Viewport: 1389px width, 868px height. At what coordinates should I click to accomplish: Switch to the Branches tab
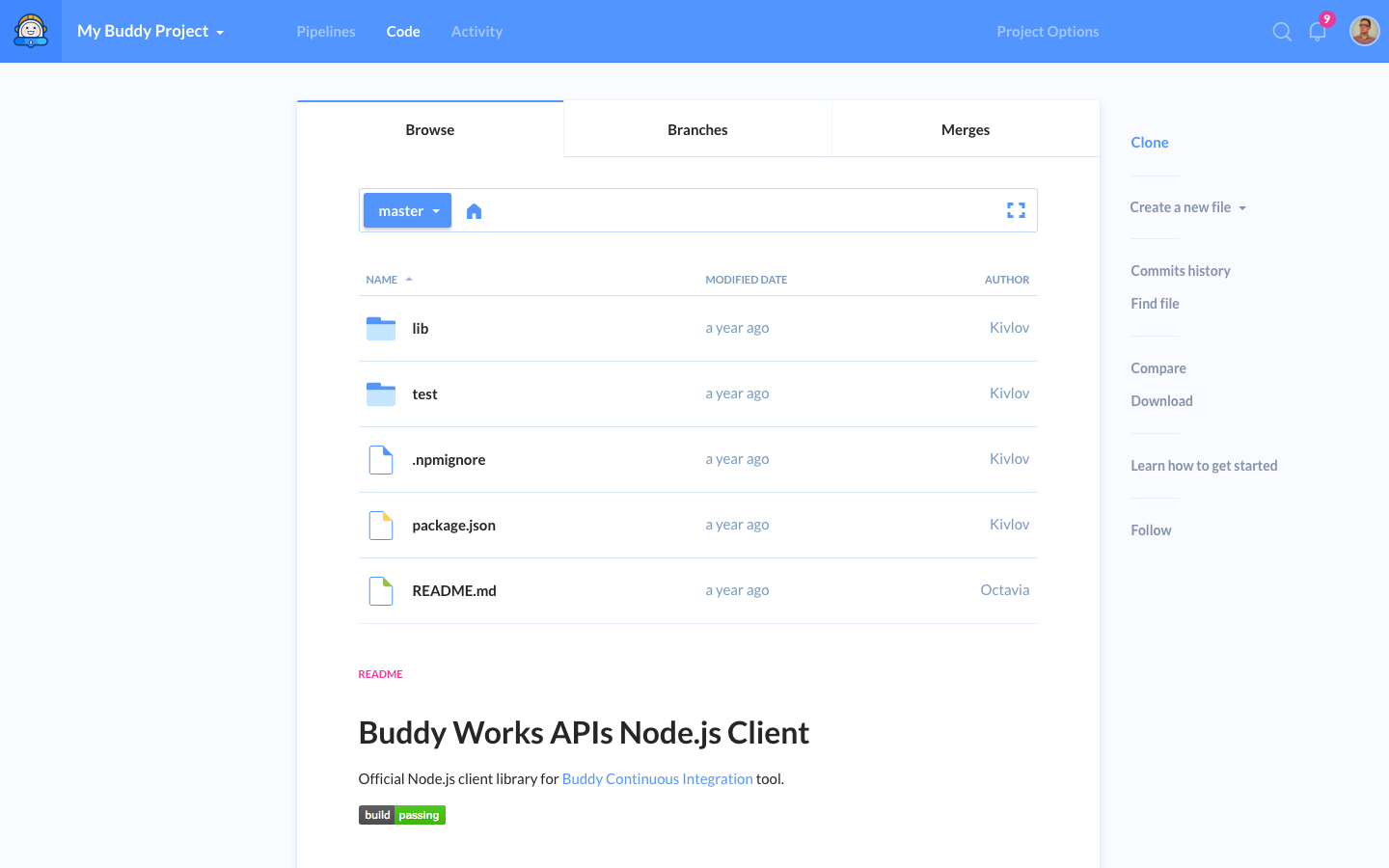pos(697,129)
